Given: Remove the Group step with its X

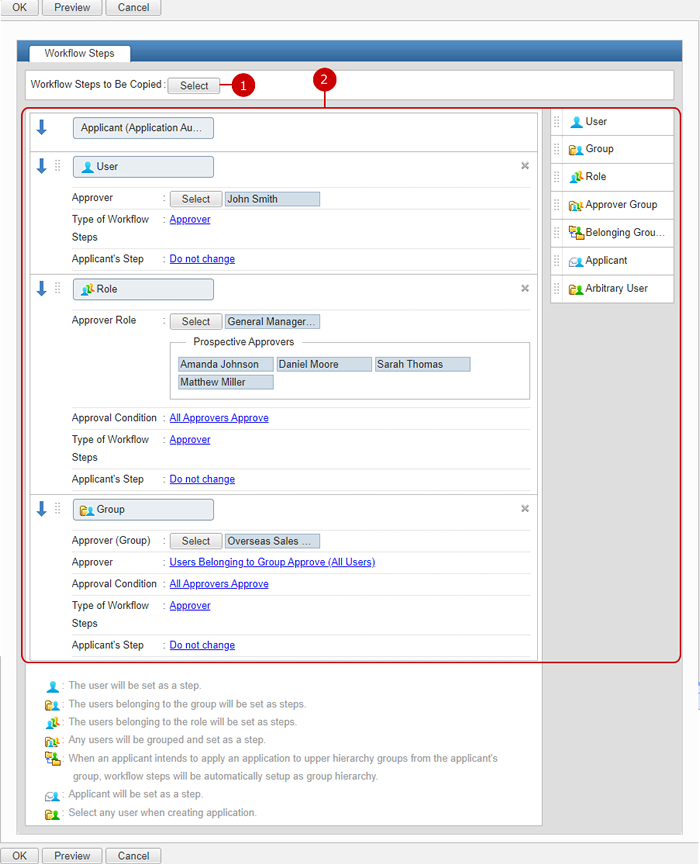Looking at the screenshot, I should pos(525,509).
